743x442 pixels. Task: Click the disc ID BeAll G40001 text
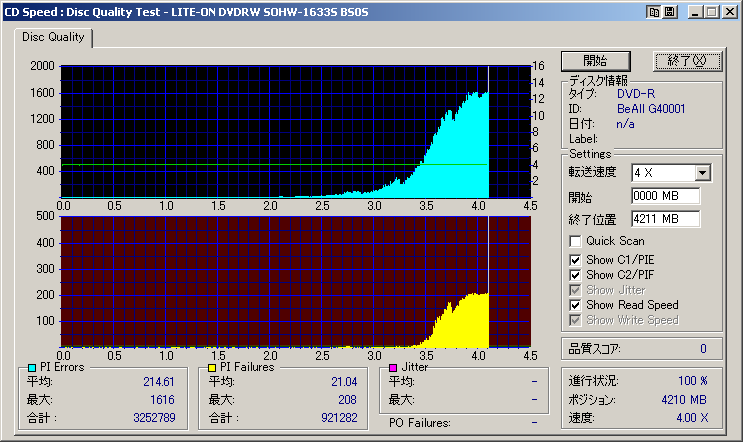[651, 109]
